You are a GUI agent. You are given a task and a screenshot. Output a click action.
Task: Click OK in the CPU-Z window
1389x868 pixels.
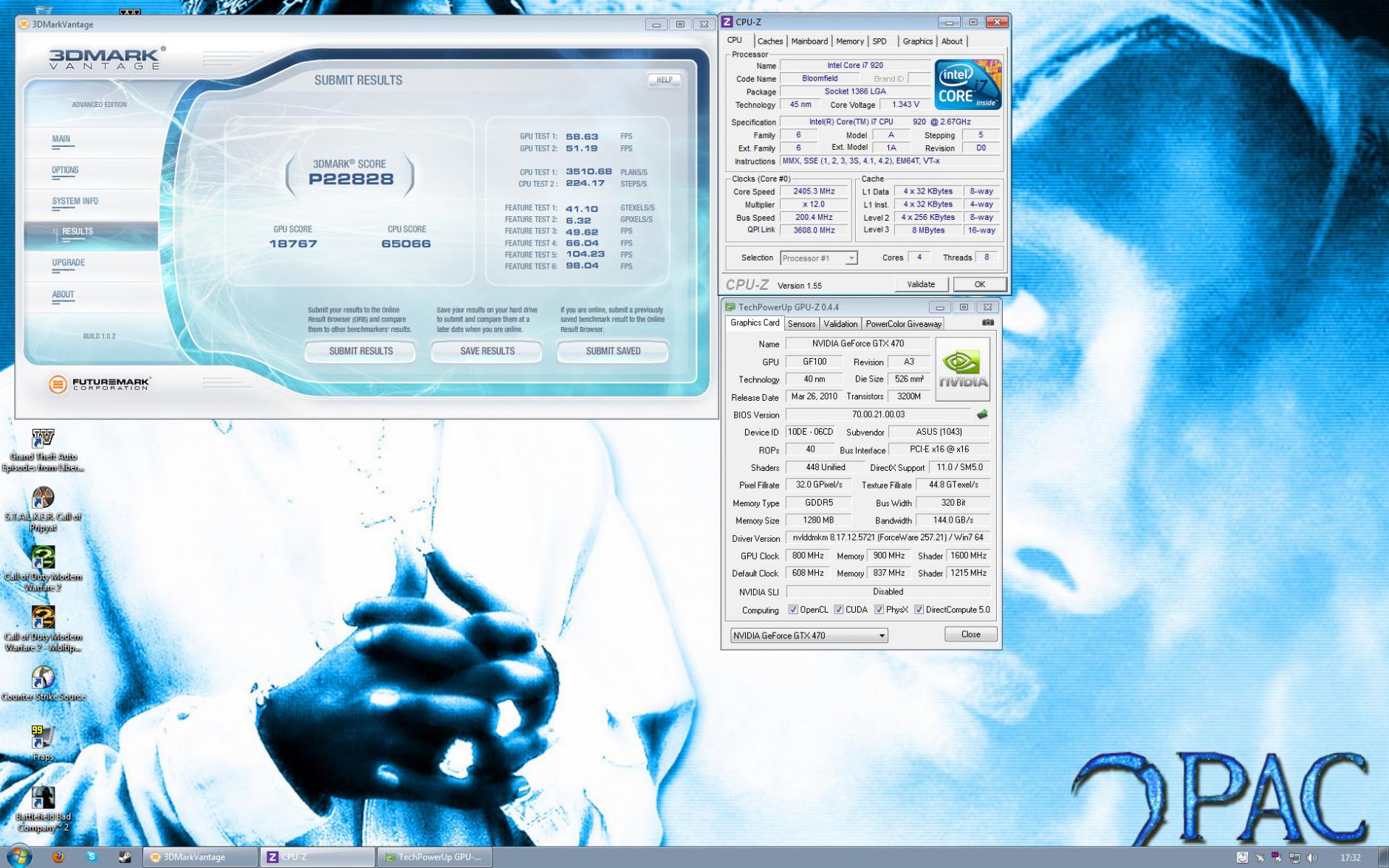click(x=979, y=284)
